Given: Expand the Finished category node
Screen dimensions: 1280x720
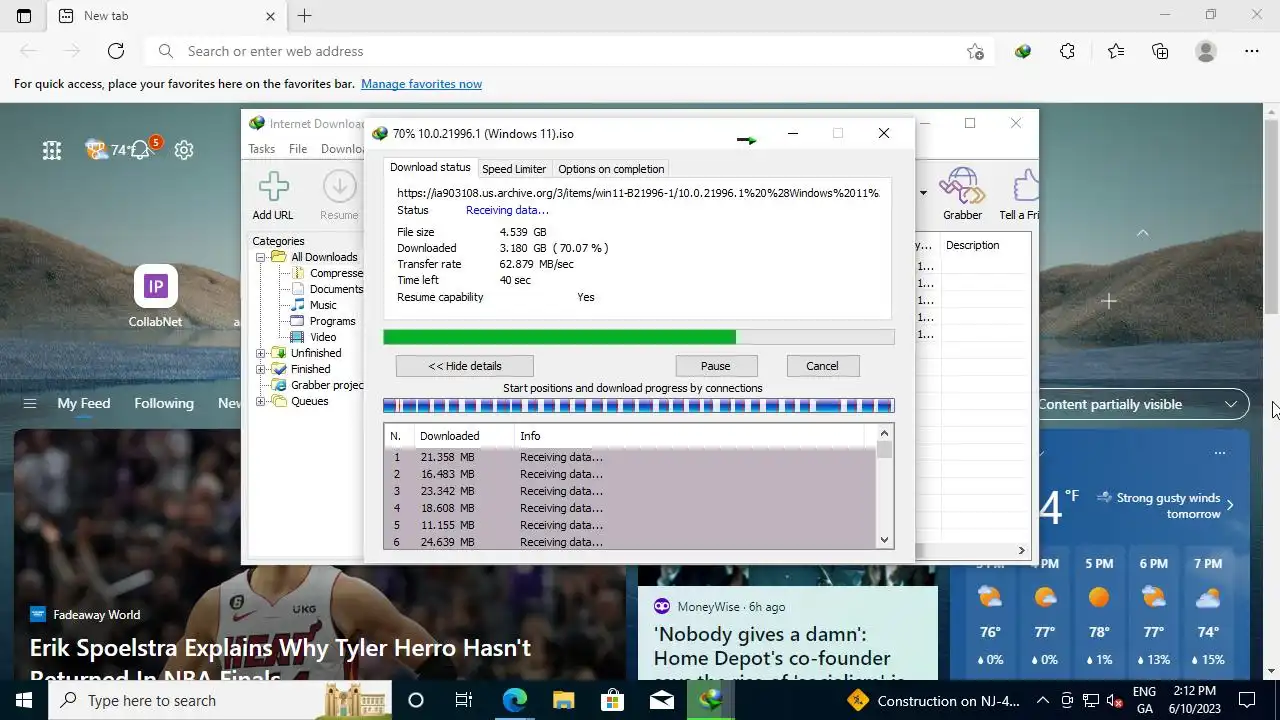Looking at the screenshot, I should click(261, 369).
